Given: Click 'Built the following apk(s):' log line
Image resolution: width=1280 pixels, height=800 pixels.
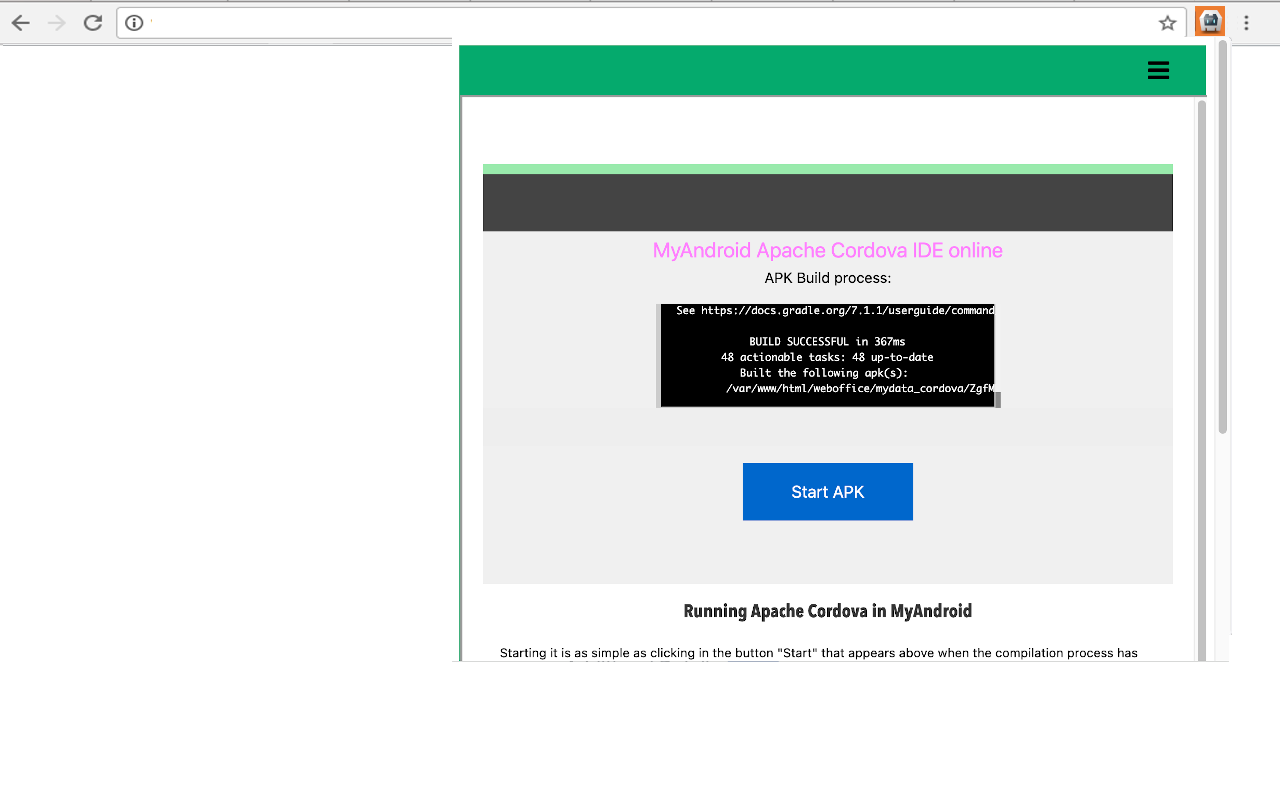Looking at the screenshot, I should [x=824, y=373].
